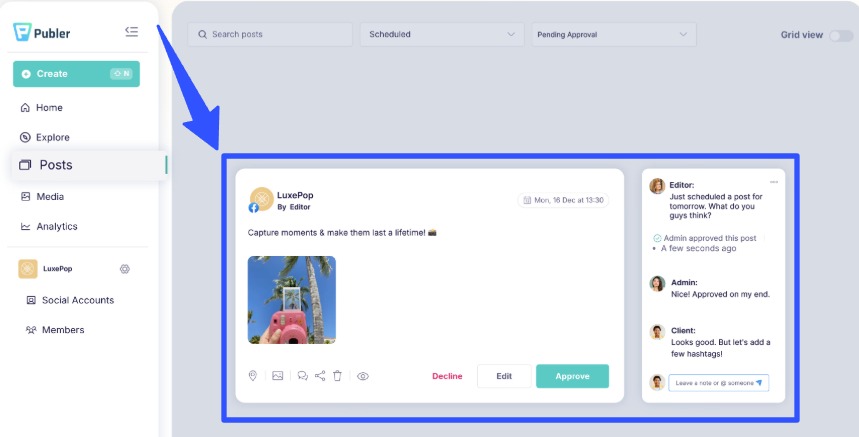Screen dimensions: 859x437
Task: Expand the Pending Approval filter dropdown
Action: coord(613,34)
